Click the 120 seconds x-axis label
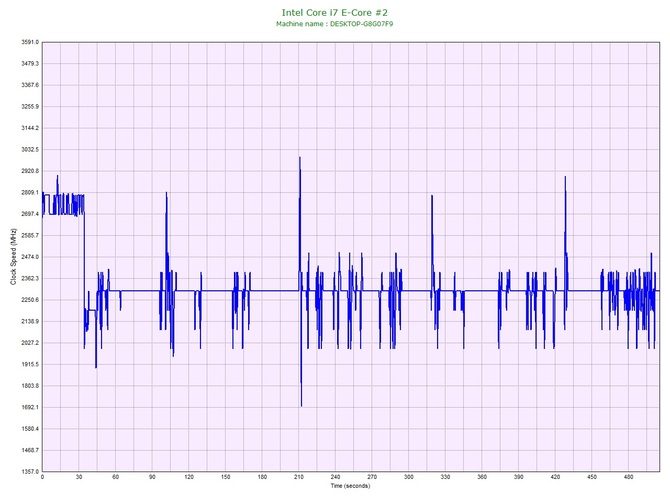Image resolution: width=670 pixels, height=503 pixels. click(x=189, y=477)
